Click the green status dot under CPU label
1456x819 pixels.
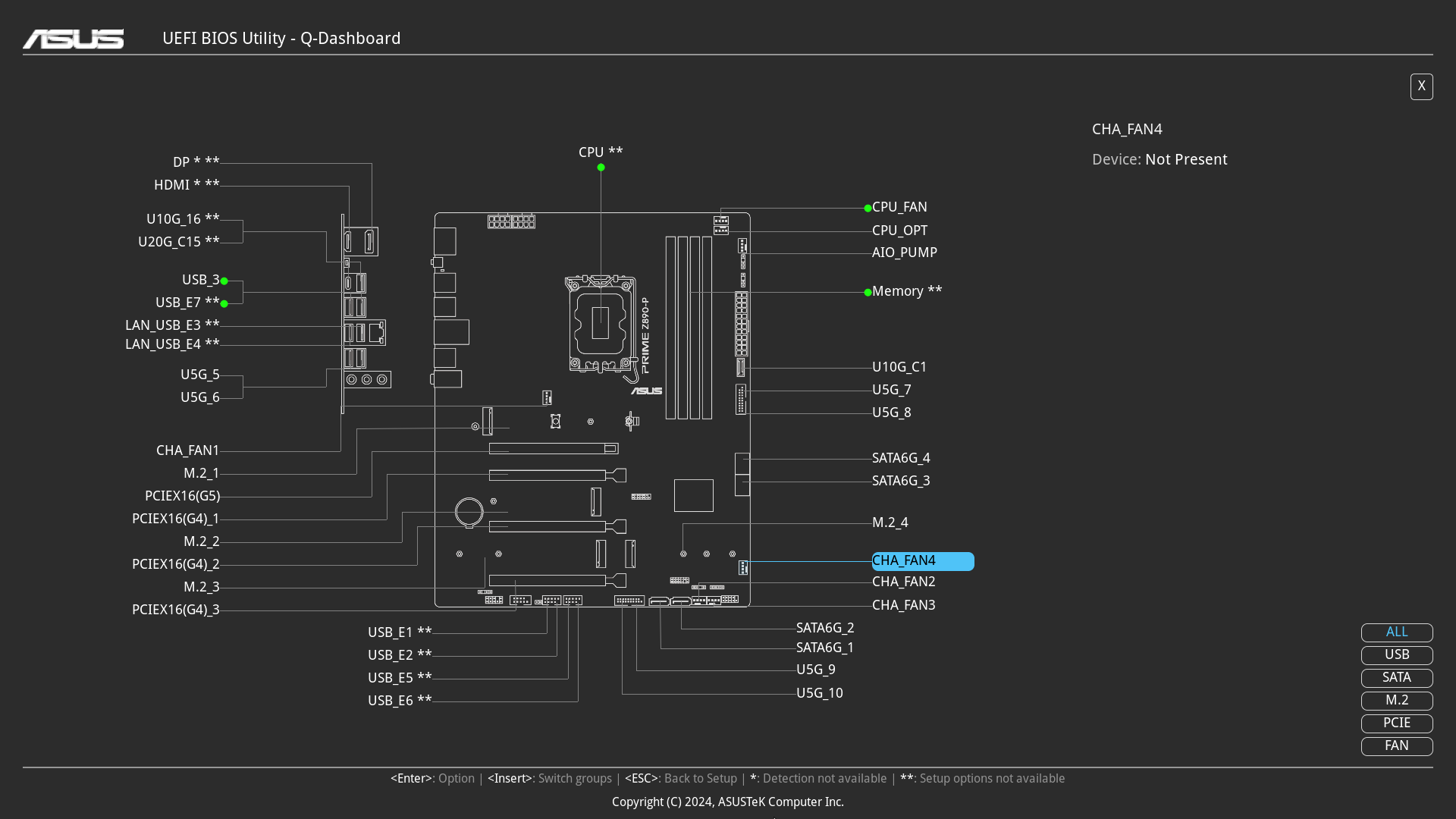(x=601, y=168)
